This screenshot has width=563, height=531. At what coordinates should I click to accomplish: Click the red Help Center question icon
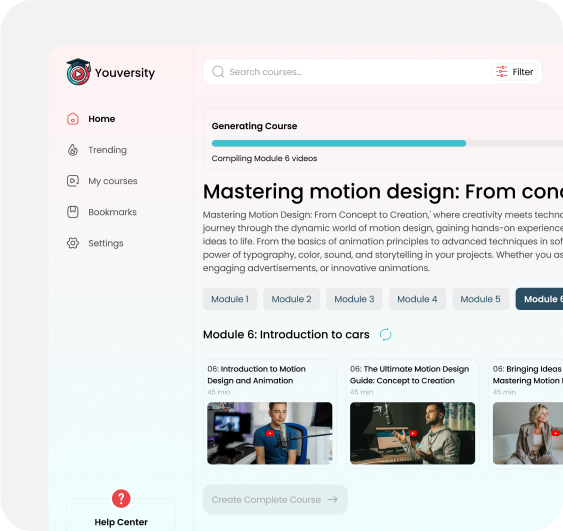121,498
